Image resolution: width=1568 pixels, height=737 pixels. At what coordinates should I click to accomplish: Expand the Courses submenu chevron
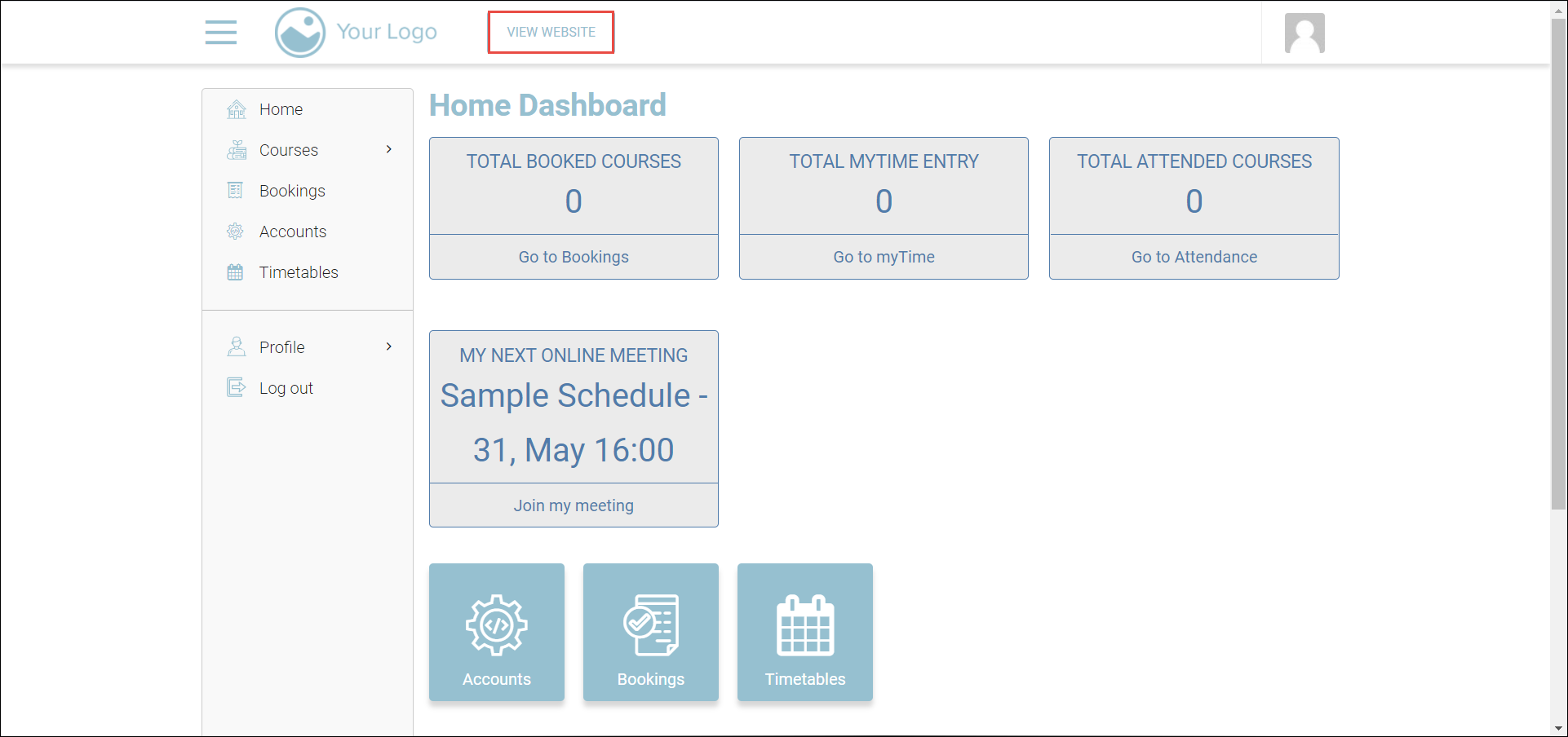[389, 149]
